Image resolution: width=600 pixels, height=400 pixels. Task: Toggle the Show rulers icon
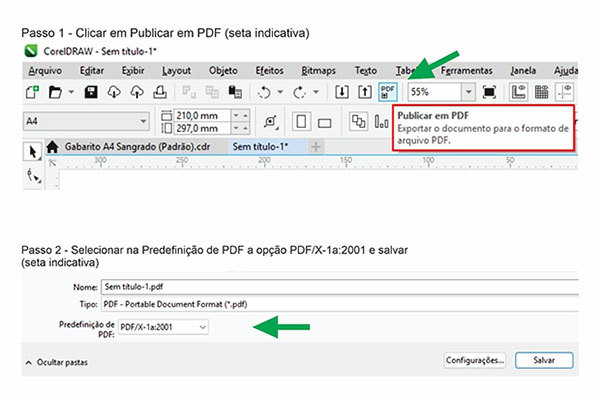[518, 92]
